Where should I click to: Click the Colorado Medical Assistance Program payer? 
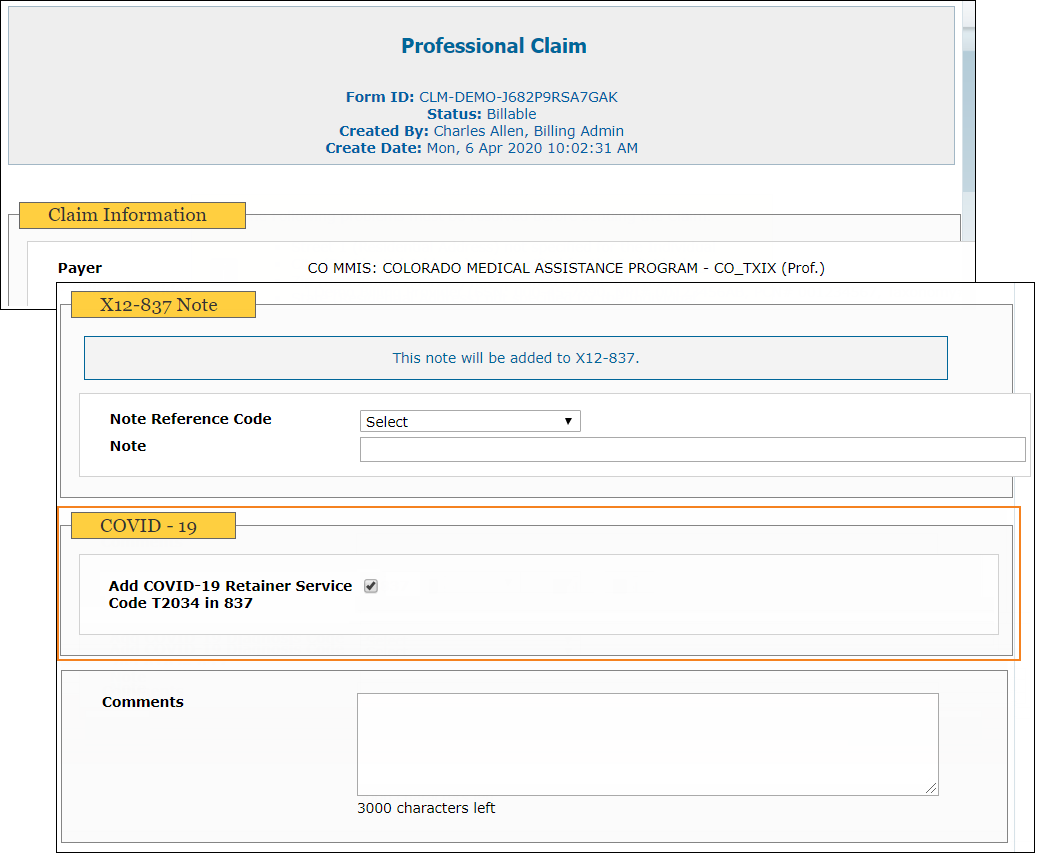pos(566,268)
